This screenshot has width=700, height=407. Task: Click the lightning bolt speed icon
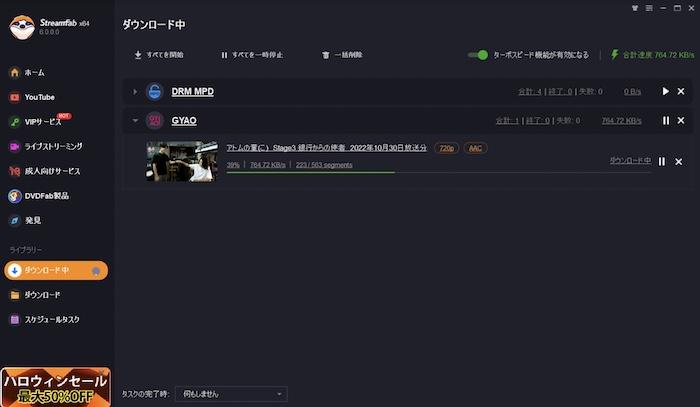click(x=615, y=54)
